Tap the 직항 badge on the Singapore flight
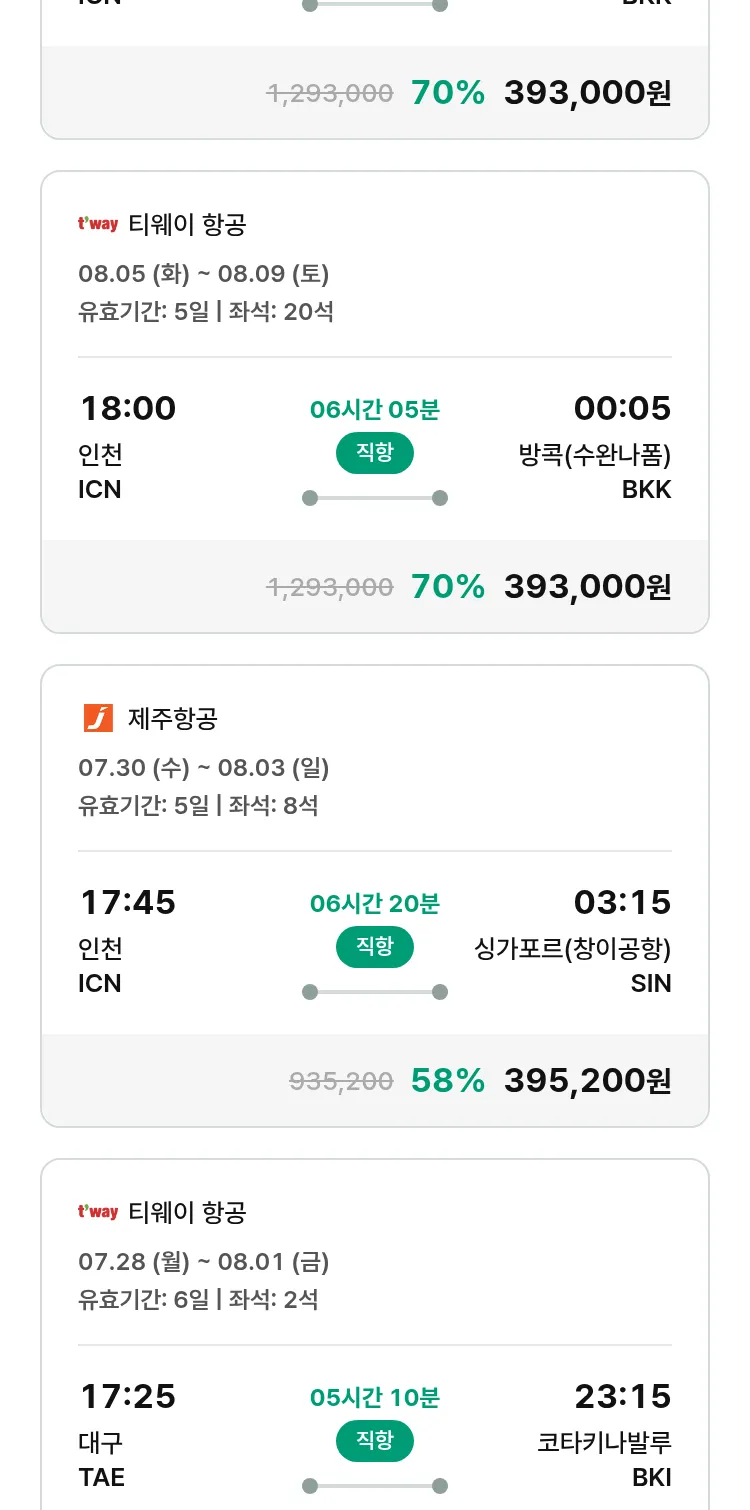Screen dimensions: 750x1510 click(374, 947)
